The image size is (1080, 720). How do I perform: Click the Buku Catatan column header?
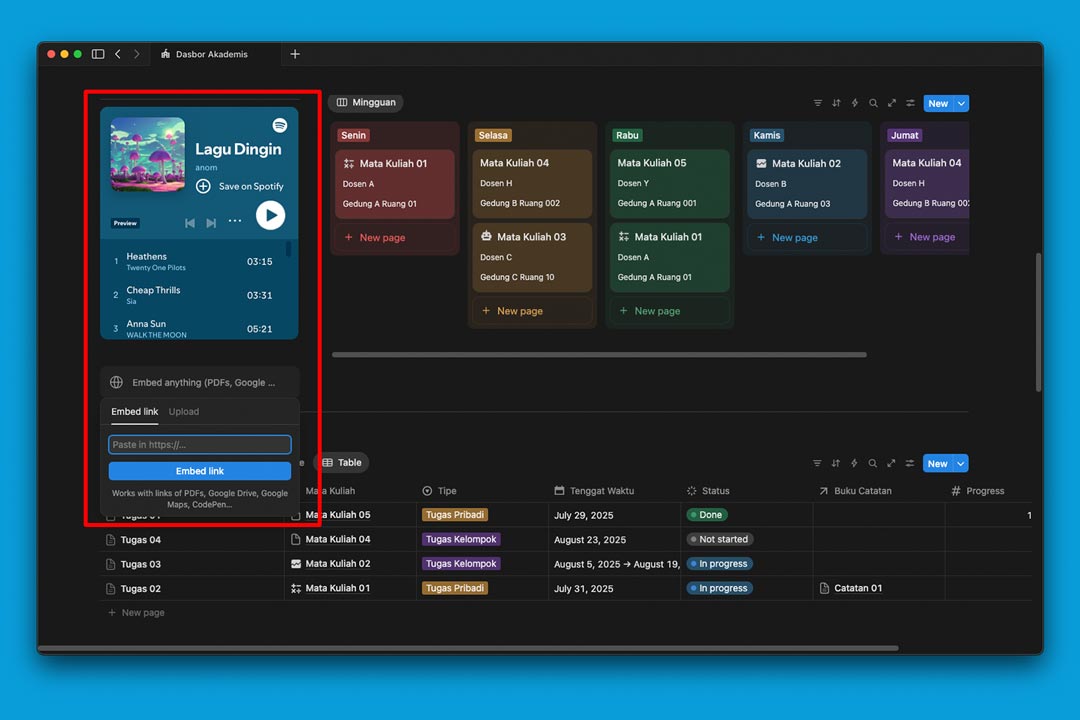pos(855,491)
